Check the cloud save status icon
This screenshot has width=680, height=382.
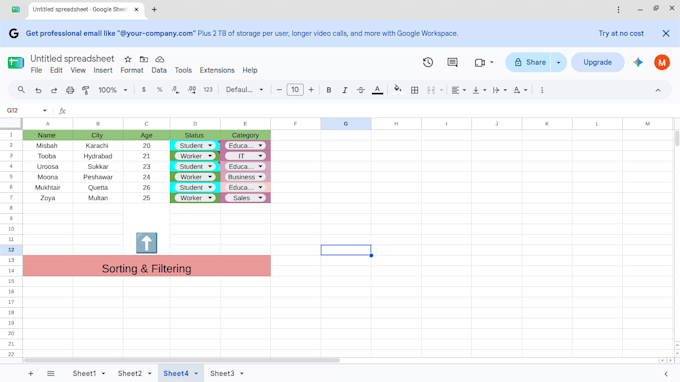(160, 59)
